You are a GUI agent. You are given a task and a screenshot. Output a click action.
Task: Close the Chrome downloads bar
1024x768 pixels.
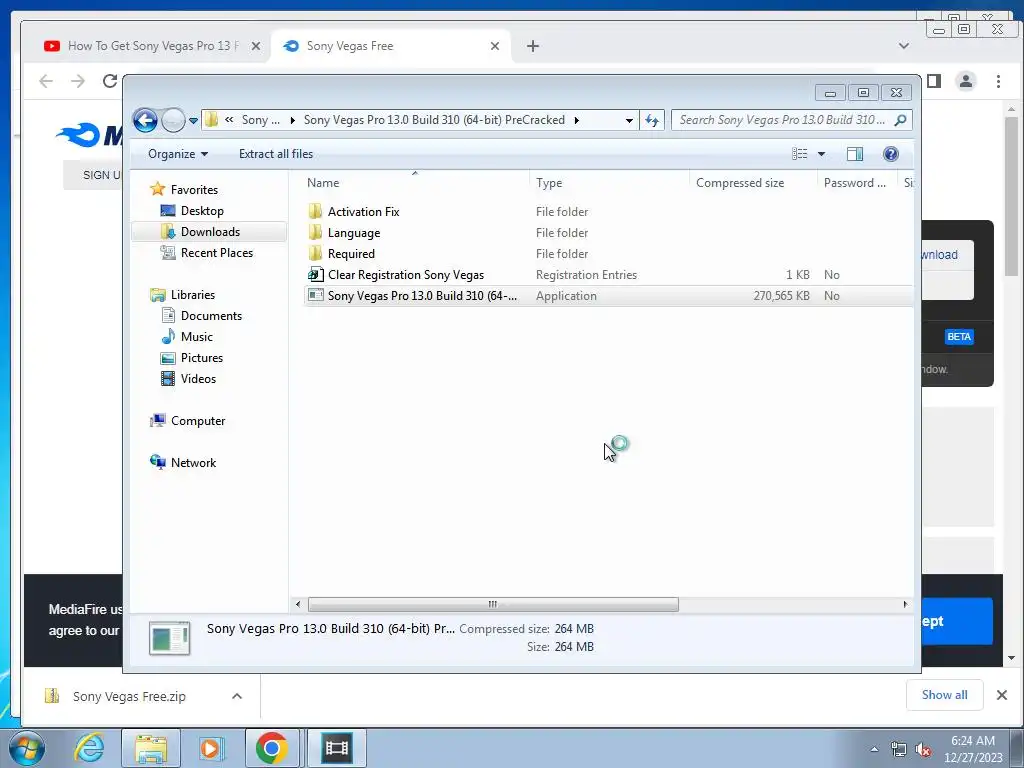point(1002,695)
